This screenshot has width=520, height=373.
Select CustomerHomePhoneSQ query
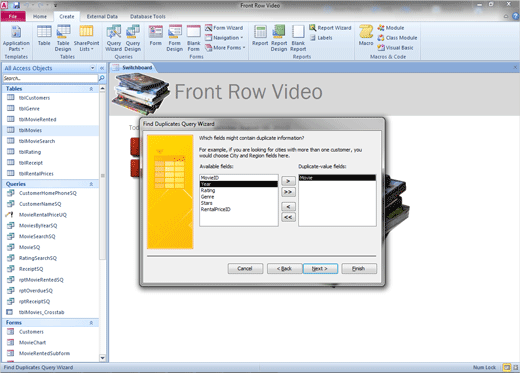coord(51,193)
